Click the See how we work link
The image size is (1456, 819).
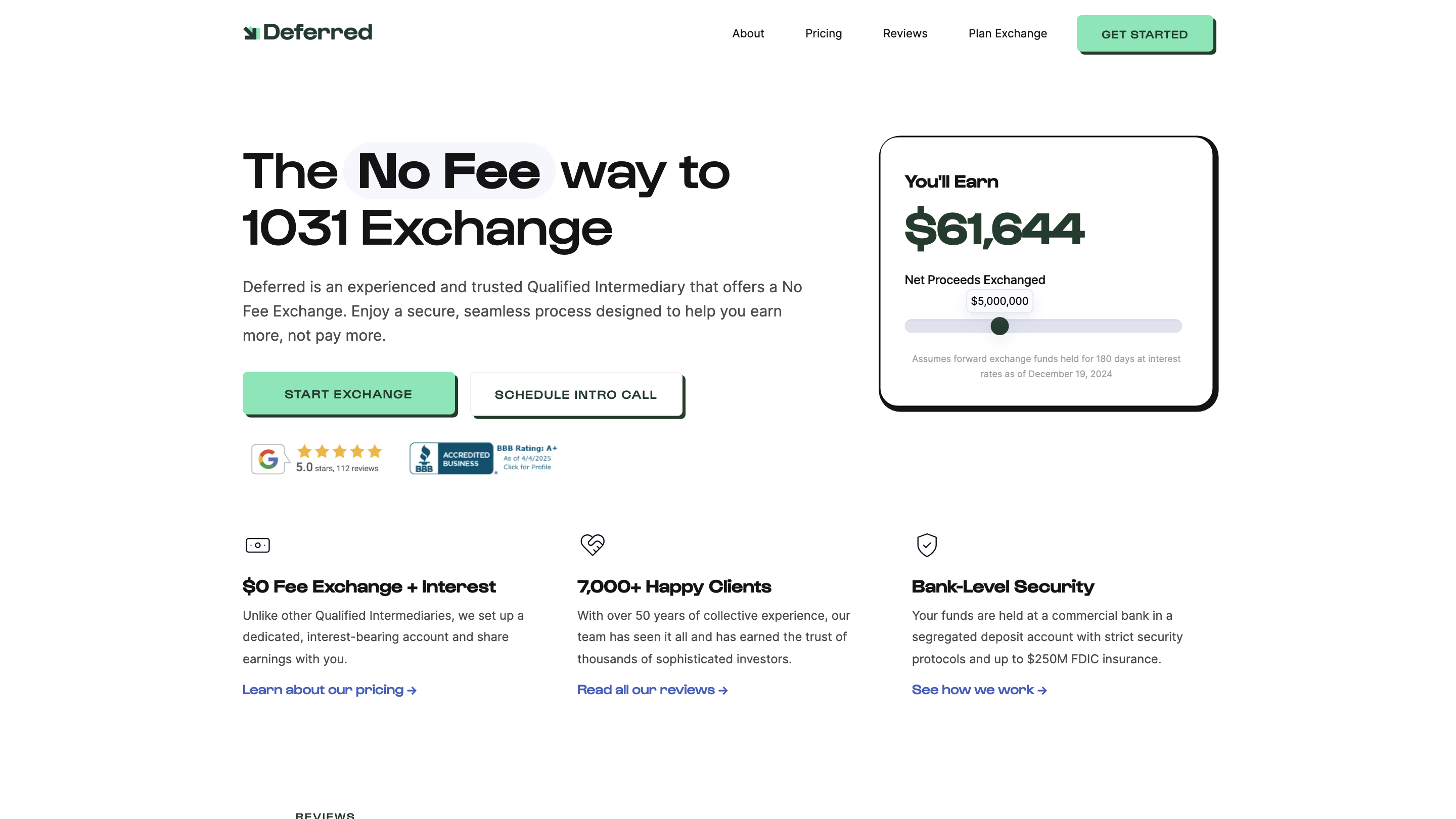click(979, 690)
